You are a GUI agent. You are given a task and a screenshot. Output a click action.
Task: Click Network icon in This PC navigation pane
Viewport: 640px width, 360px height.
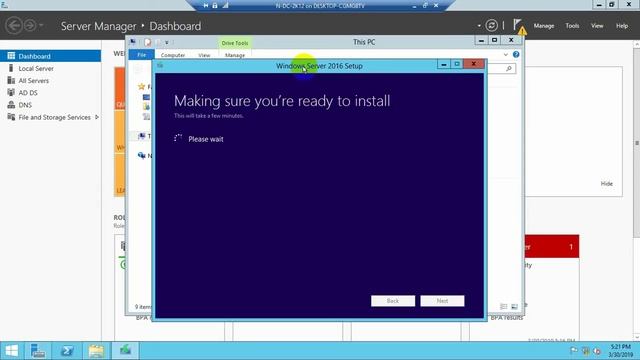click(x=141, y=156)
